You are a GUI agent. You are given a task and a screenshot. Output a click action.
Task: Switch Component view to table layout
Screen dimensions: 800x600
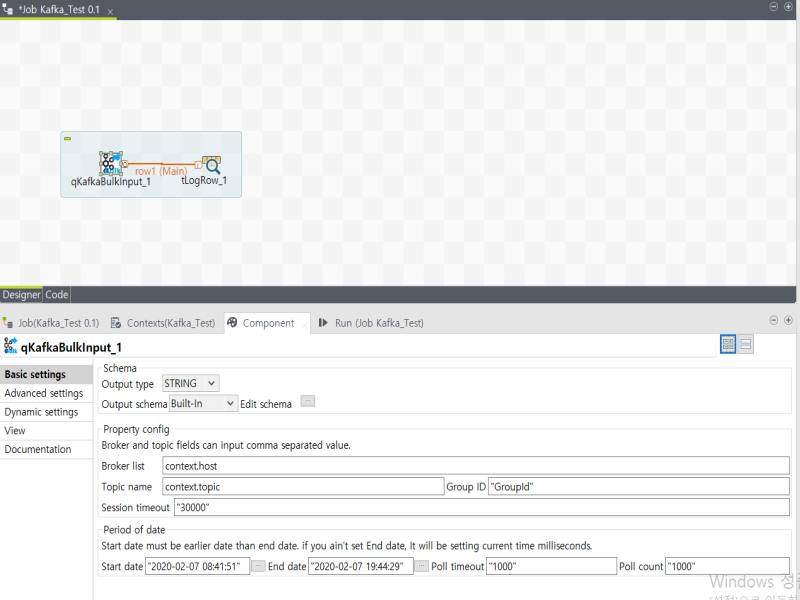[746, 344]
